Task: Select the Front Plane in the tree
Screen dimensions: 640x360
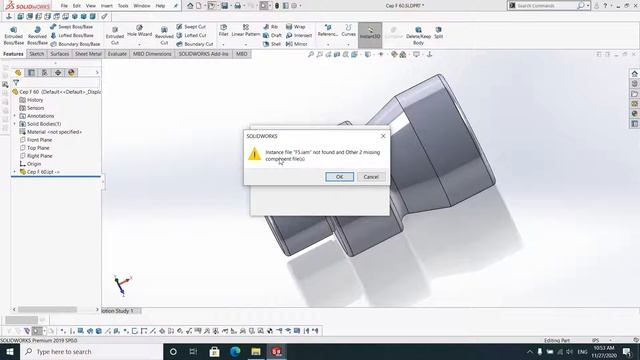Action: 36,140
